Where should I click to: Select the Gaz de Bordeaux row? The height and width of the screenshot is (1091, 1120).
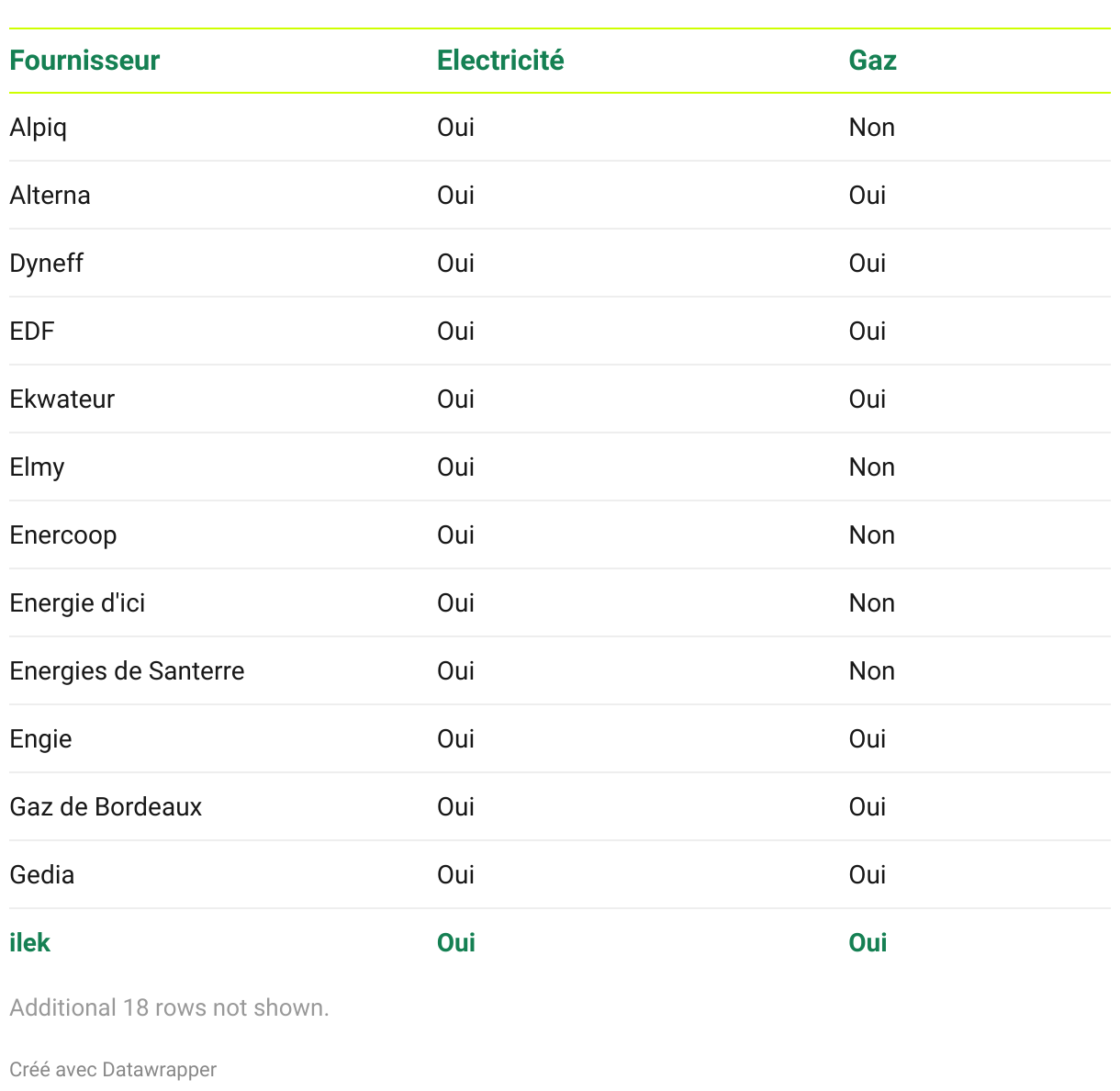(x=106, y=807)
